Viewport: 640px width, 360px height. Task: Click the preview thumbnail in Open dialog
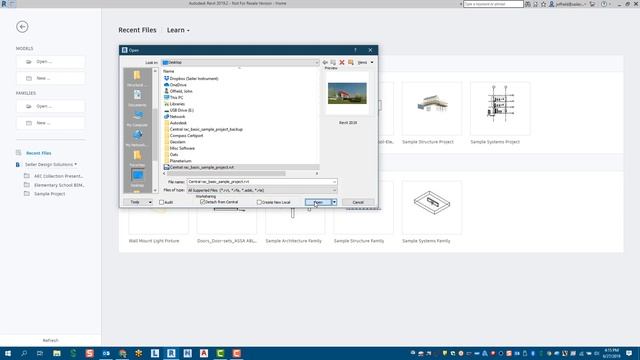pos(347,93)
